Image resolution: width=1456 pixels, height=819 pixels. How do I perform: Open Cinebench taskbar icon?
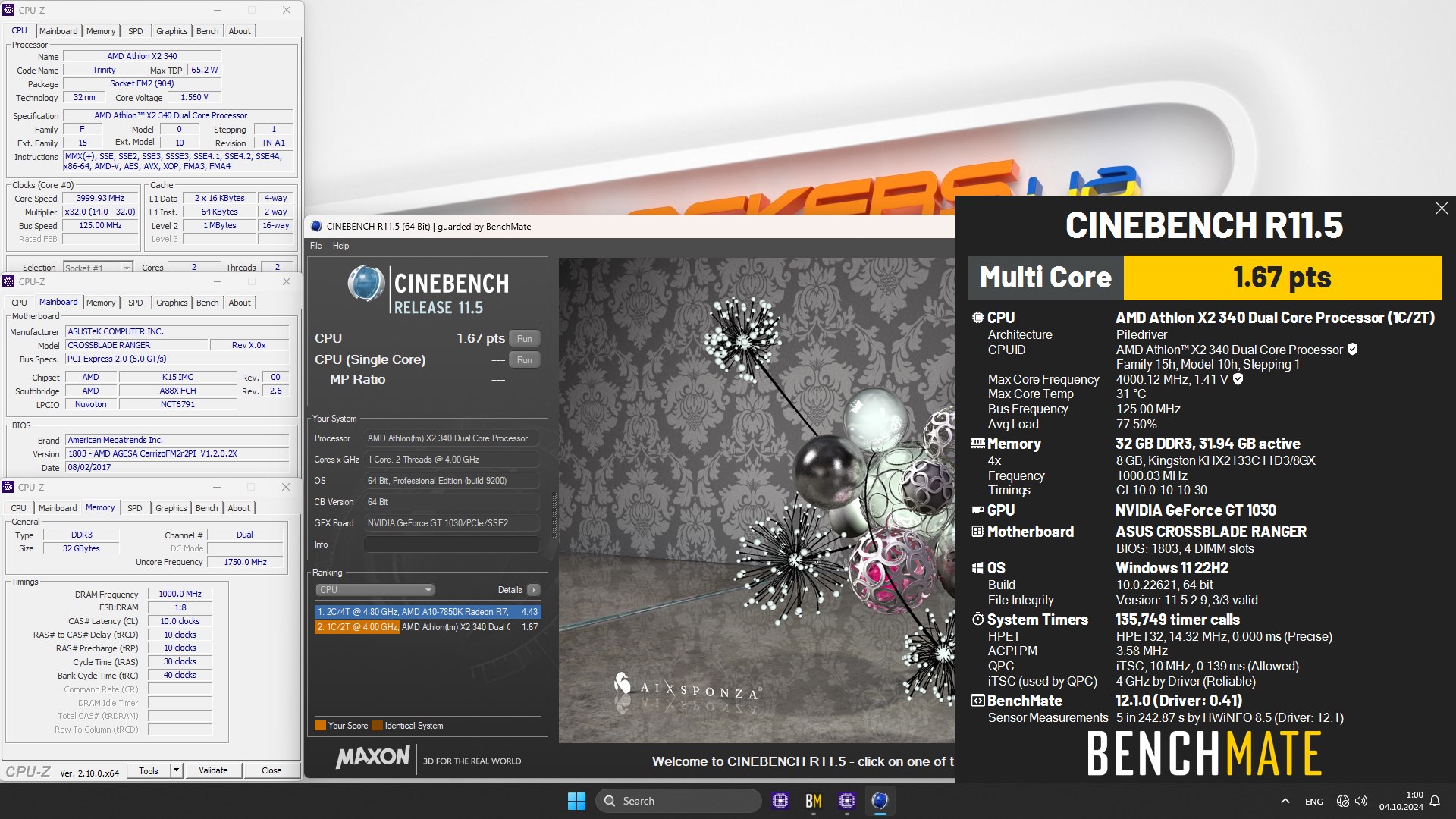[880, 801]
